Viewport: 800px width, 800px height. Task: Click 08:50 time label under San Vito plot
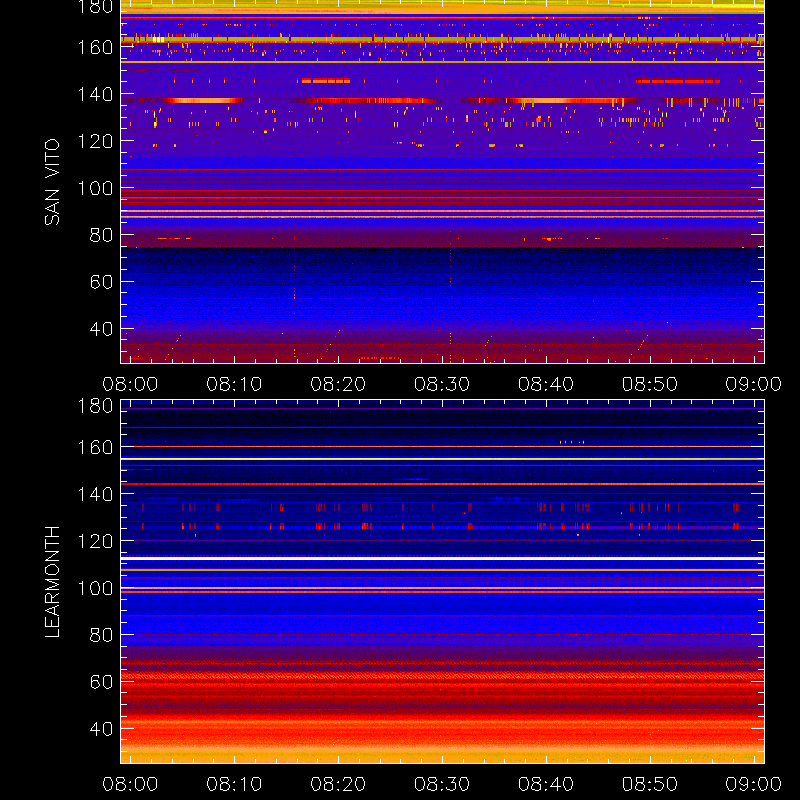[x=650, y=384]
